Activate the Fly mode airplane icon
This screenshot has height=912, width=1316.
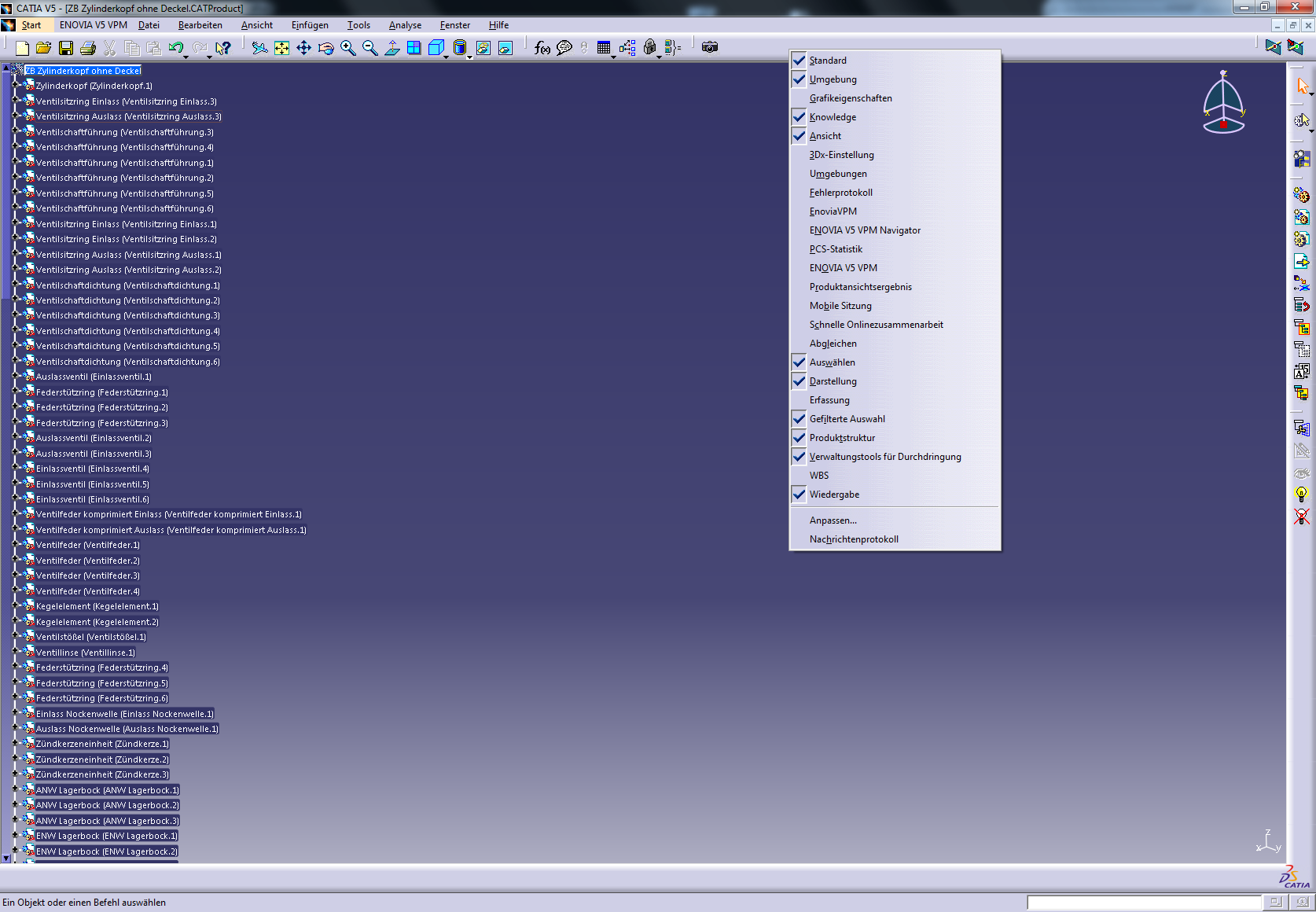tap(259, 48)
